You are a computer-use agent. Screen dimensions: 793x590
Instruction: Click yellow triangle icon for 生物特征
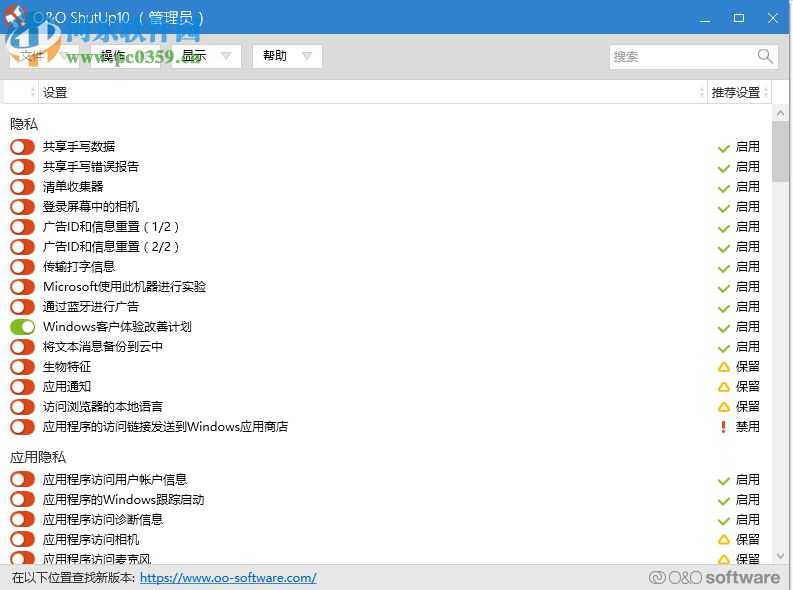(724, 367)
